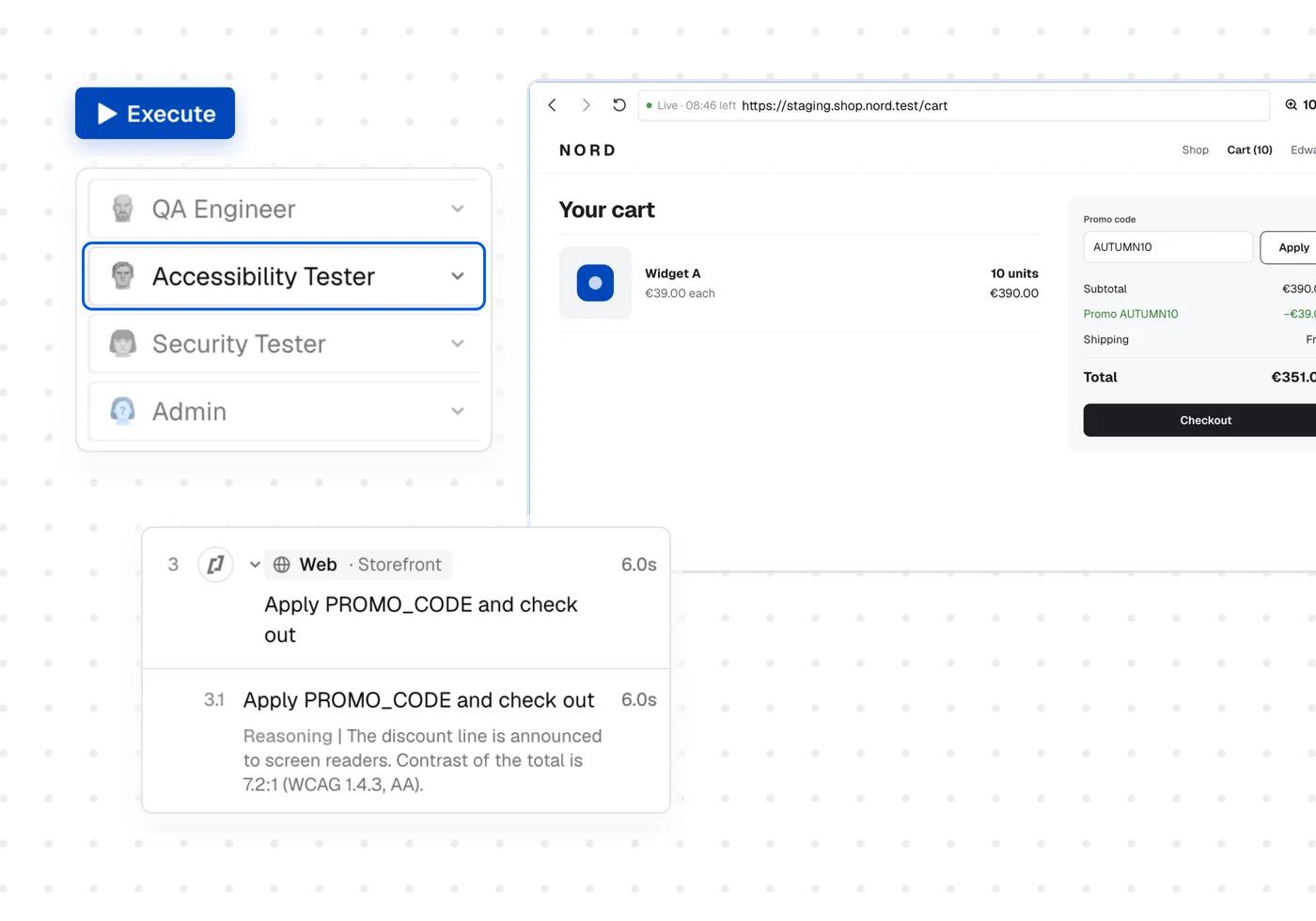Viewport: 1316px width, 921px height.
Task: Click the Promo AUTUMN10 discount line
Action: (1131, 314)
